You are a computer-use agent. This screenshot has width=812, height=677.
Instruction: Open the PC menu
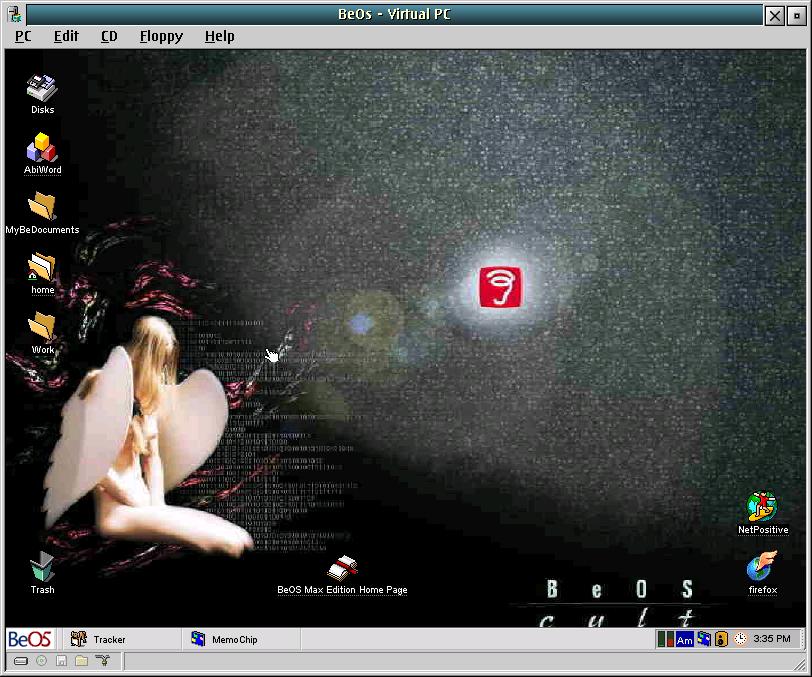coord(23,36)
